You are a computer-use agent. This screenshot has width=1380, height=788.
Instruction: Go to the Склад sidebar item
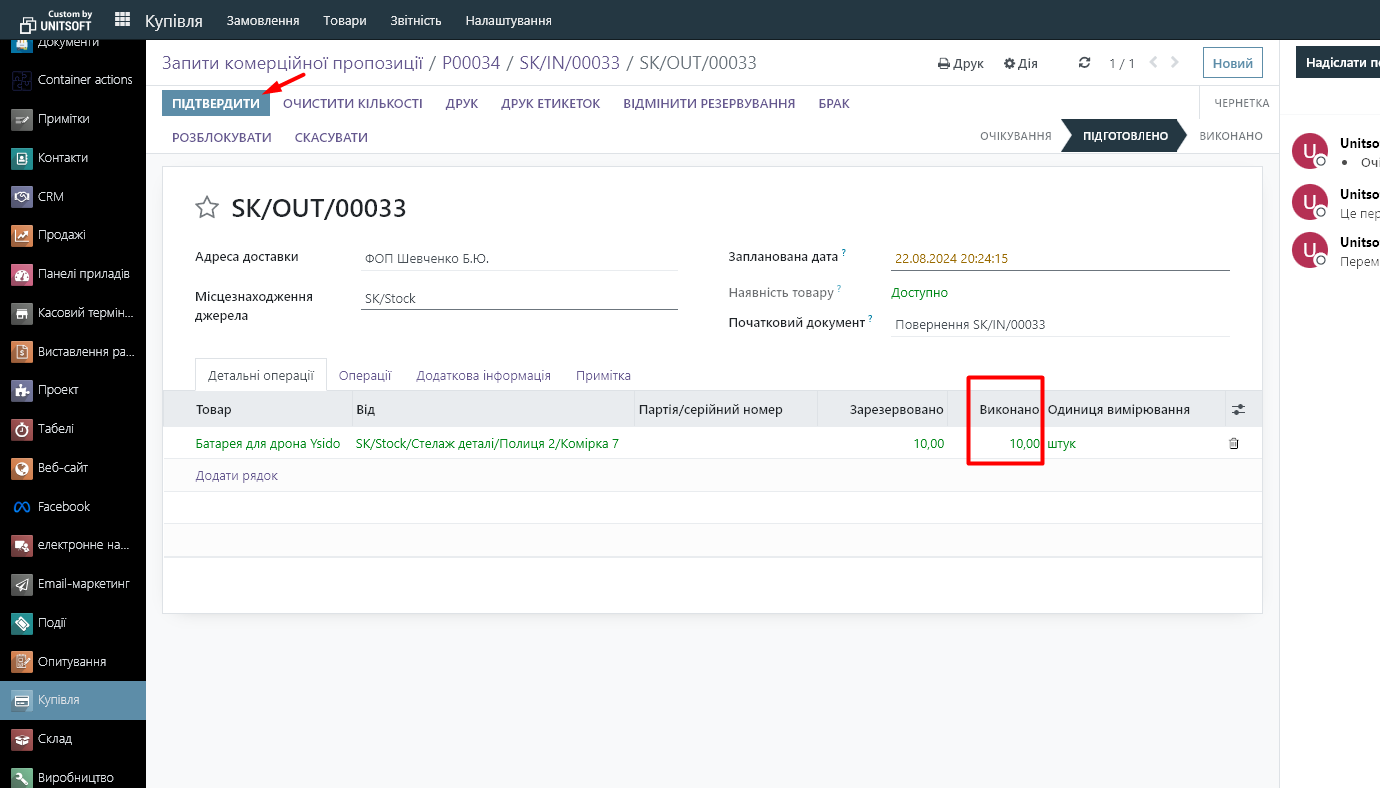pos(54,739)
